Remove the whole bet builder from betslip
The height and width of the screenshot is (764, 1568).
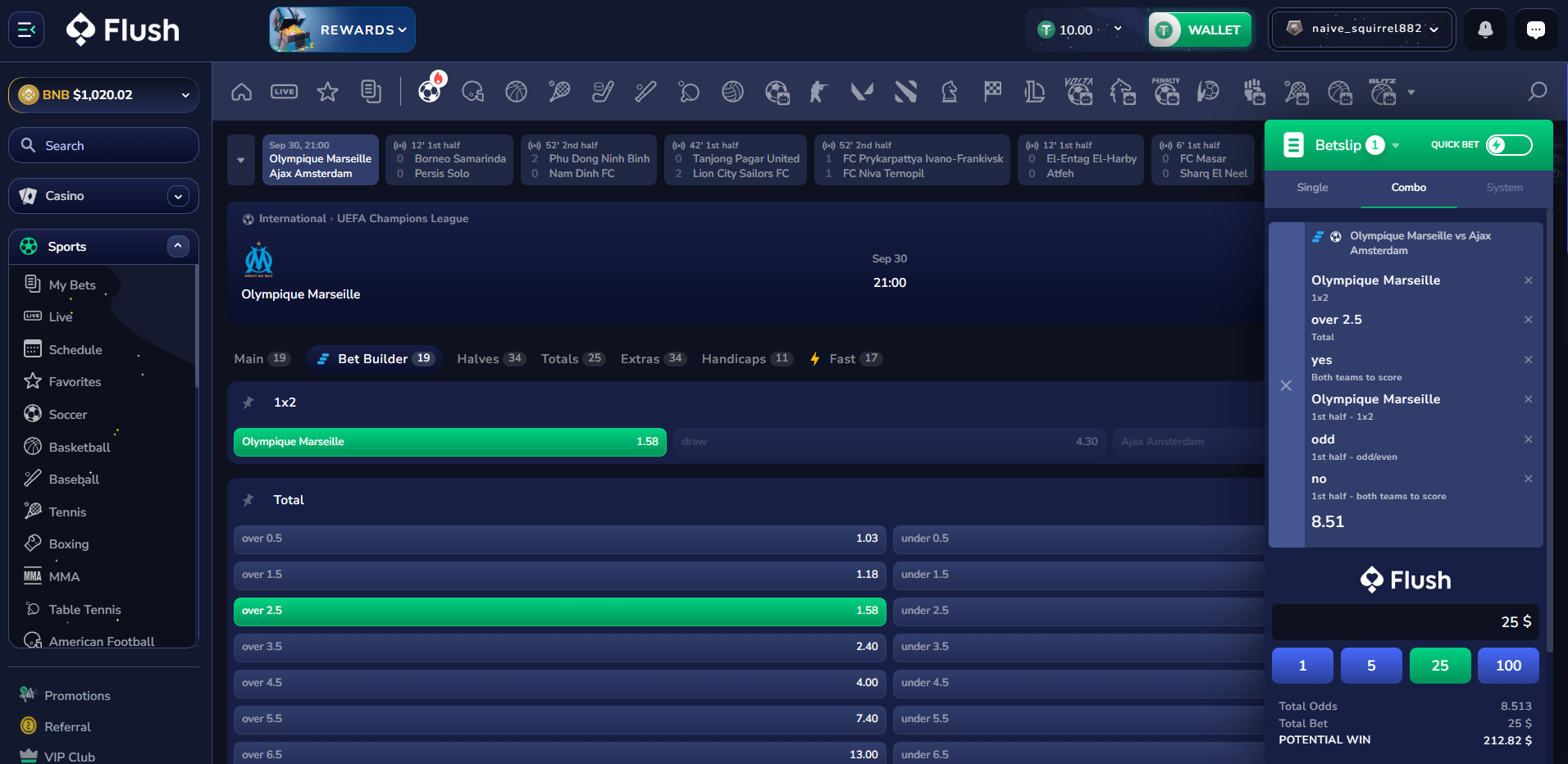coord(1286,385)
